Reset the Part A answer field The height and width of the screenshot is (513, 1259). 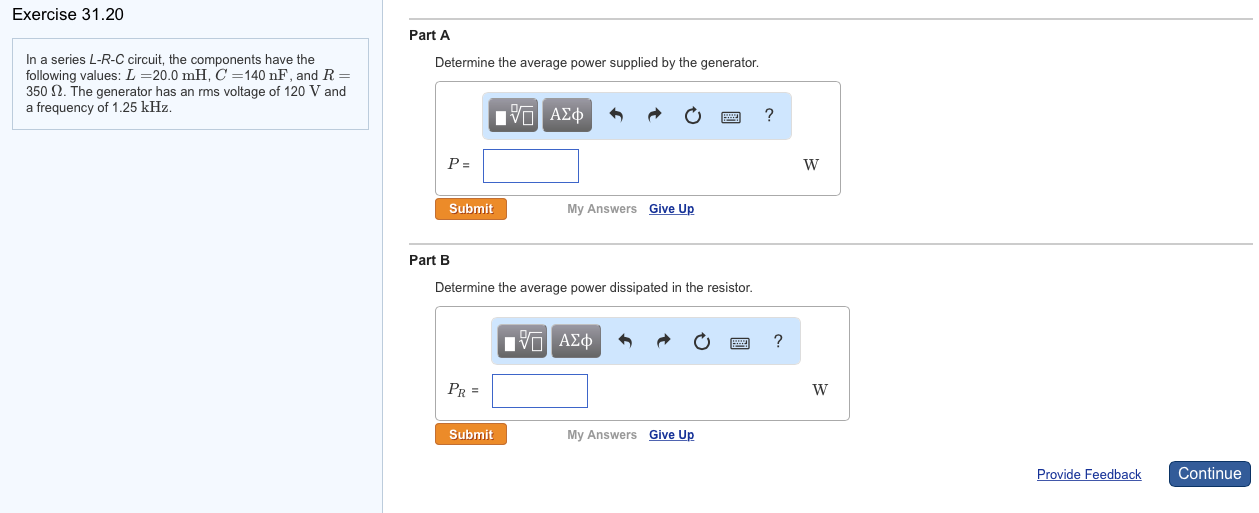[692, 116]
